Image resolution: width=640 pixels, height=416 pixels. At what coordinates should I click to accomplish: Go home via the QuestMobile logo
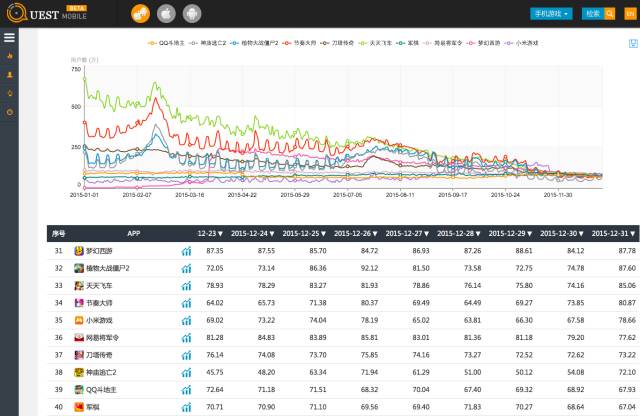[x=47, y=13]
